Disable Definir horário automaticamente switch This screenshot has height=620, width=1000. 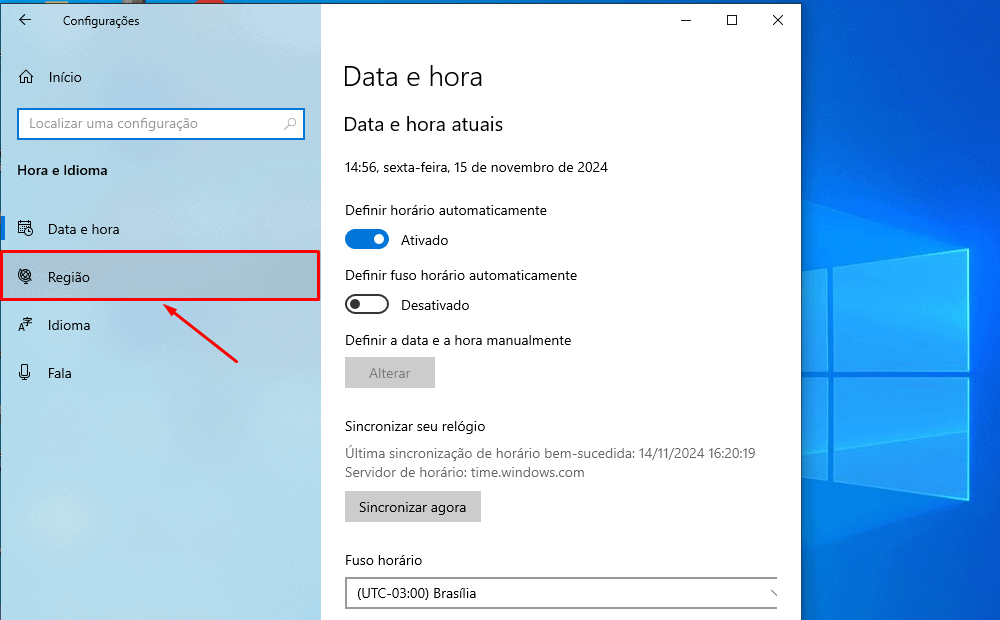(366, 240)
